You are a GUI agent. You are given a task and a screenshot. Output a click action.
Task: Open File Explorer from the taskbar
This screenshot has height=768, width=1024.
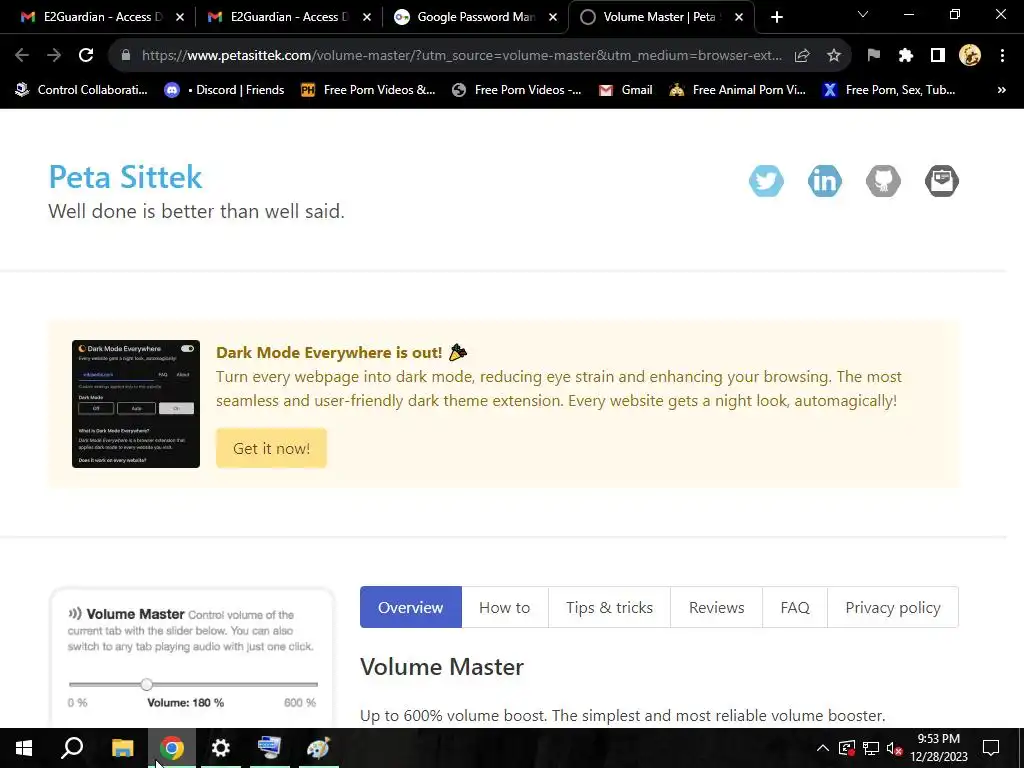click(122, 748)
